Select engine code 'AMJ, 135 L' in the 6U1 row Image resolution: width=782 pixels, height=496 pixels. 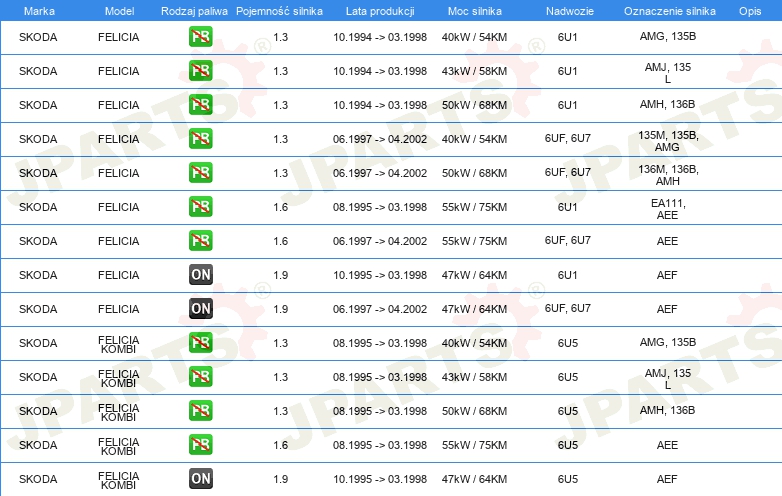point(667,73)
